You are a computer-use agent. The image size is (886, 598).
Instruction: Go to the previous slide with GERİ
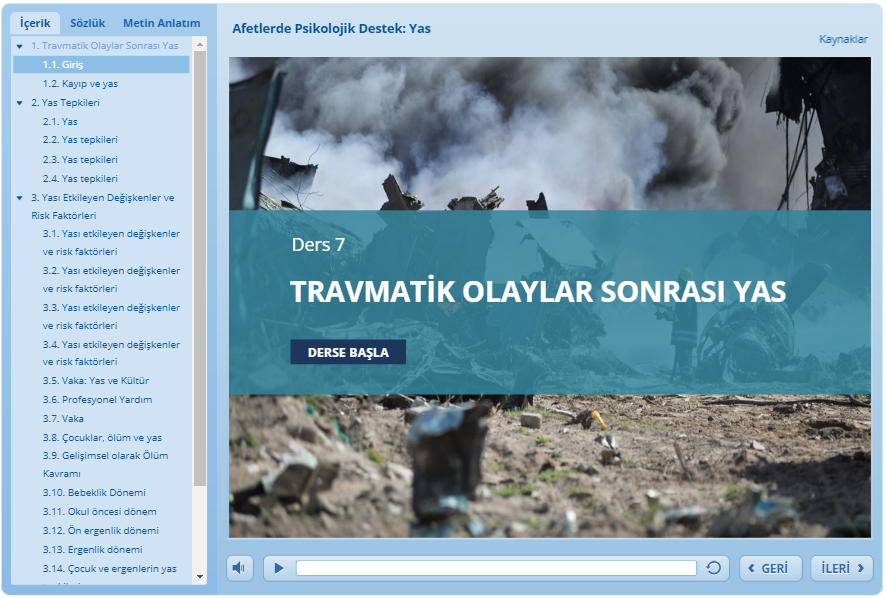(770, 568)
